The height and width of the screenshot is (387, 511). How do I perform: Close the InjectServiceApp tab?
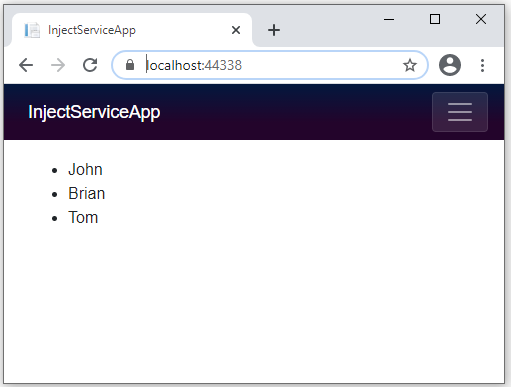coord(236,30)
